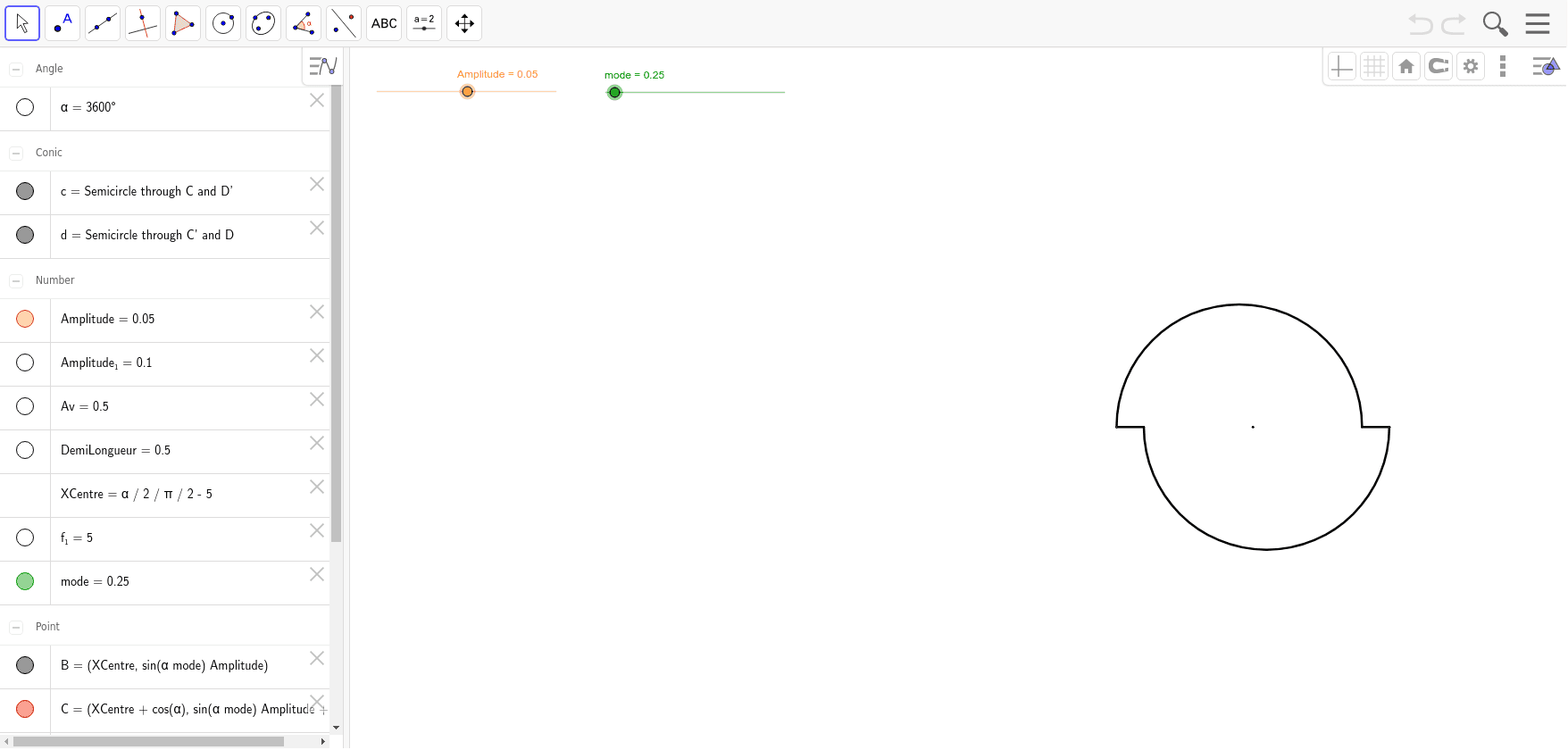Image resolution: width=1568 pixels, height=750 pixels.
Task: Select the Semicircle through C and D' text
Action: [158, 191]
